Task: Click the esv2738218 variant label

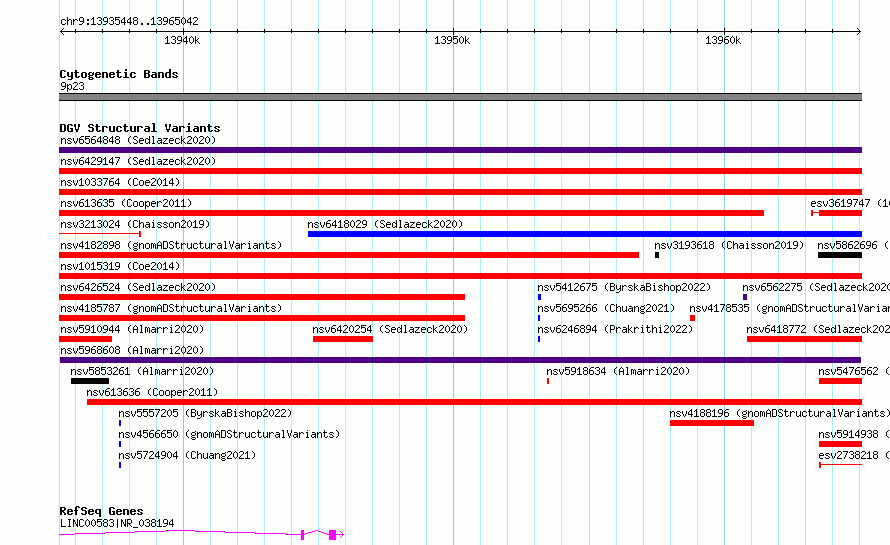Action: click(854, 455)
